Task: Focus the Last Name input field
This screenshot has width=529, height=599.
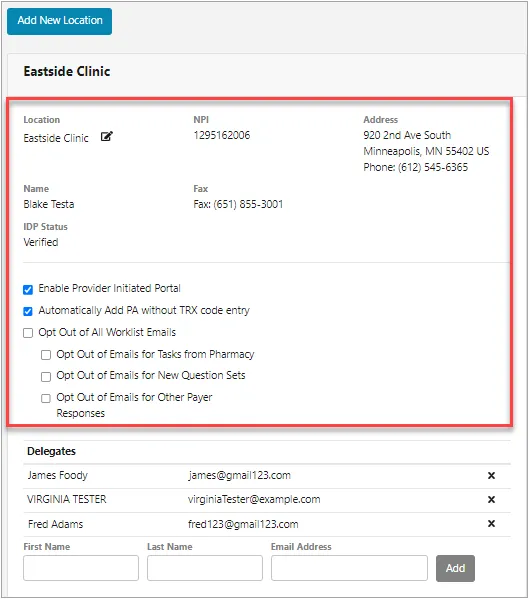Action: coord(205,568)
